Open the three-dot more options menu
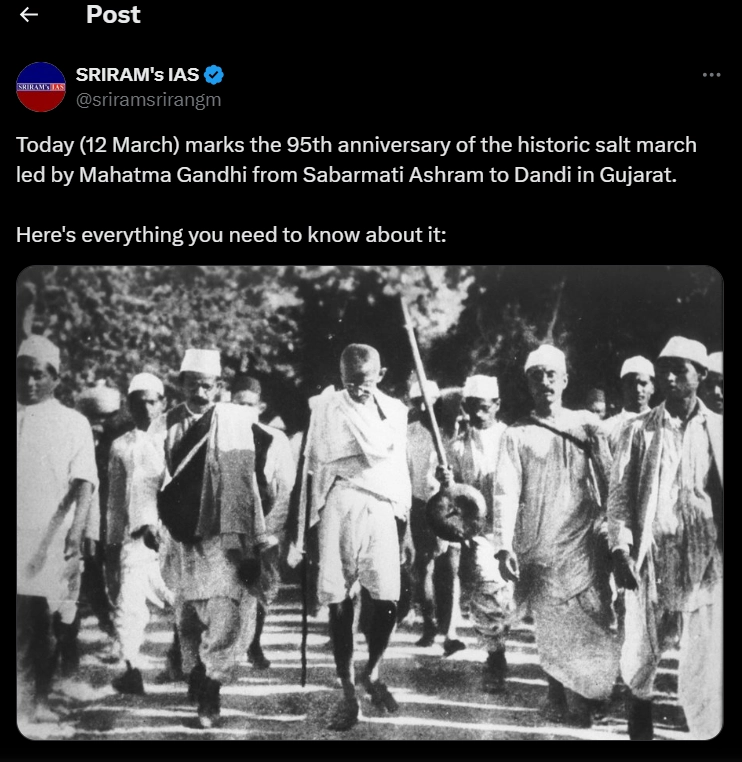742x762 pixels. tap(711, 75)
